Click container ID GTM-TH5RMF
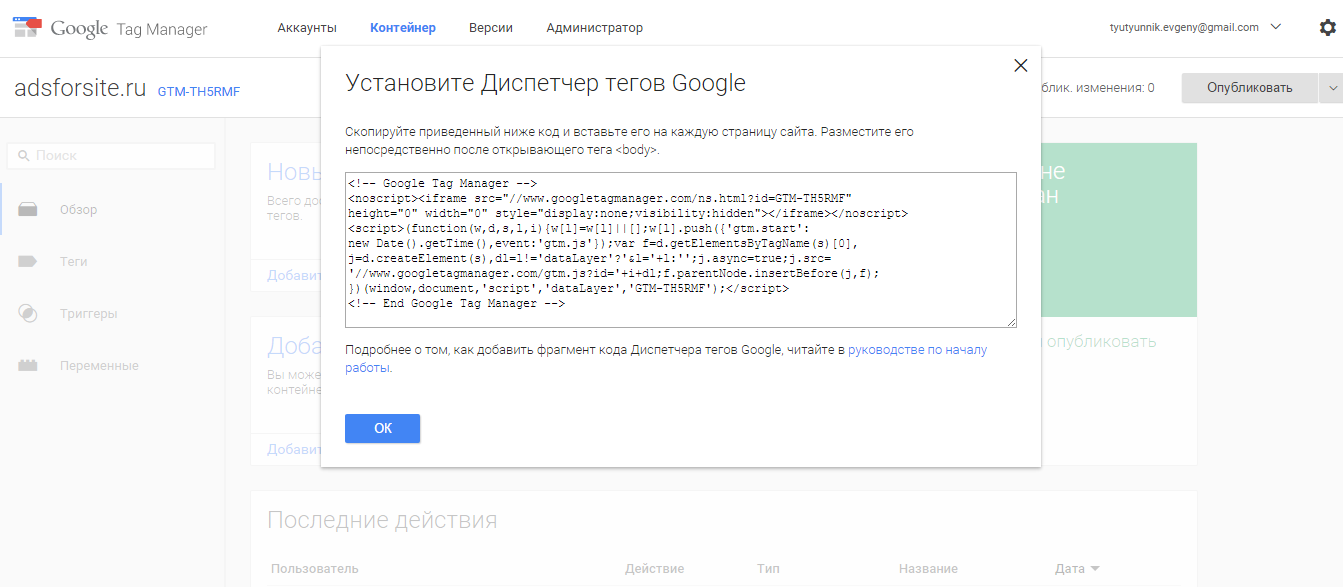 pyautogui.click(x=199, y=91)
